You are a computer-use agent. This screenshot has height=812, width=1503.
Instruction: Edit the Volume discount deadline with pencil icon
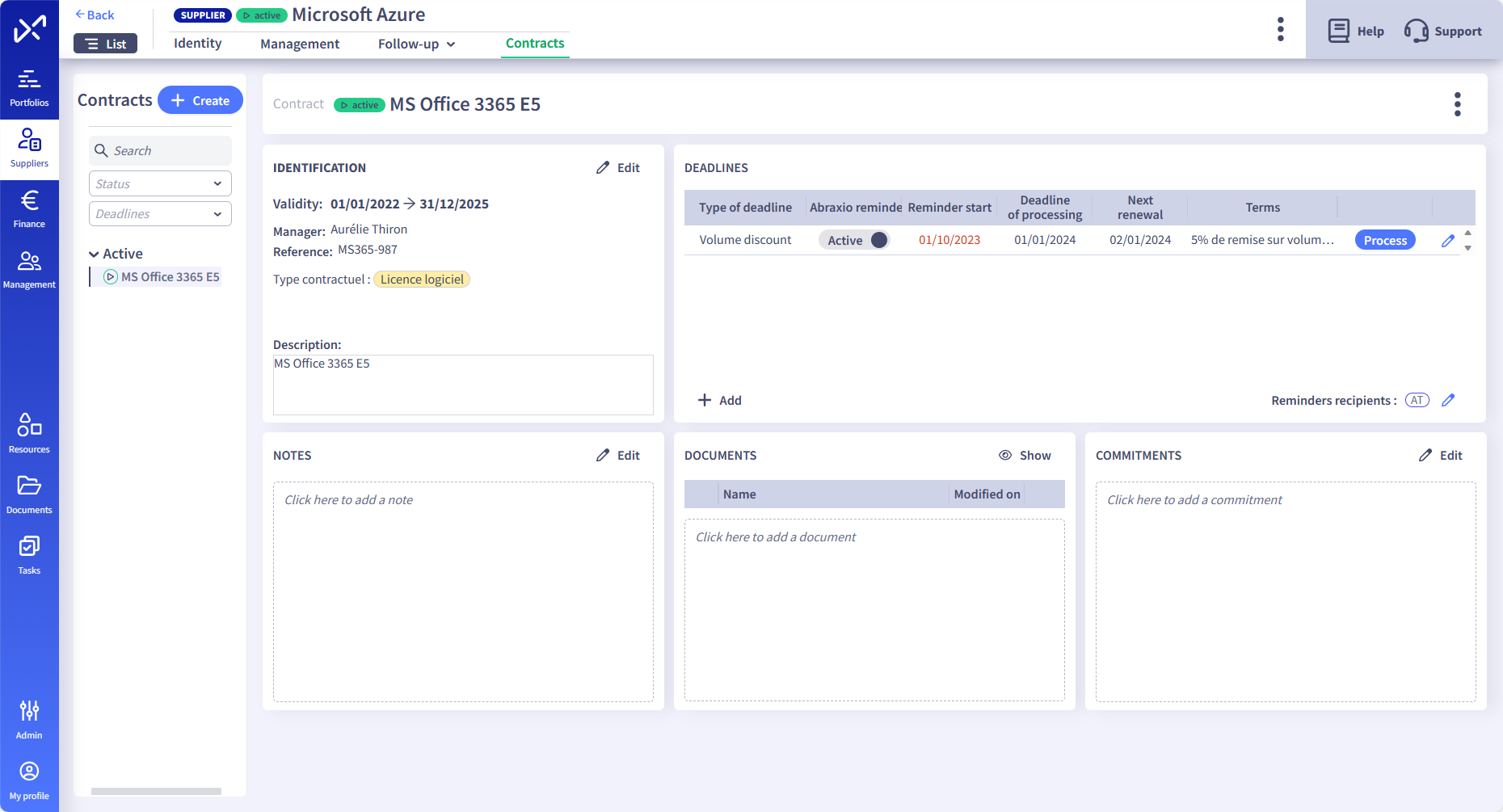point(1448,240)
